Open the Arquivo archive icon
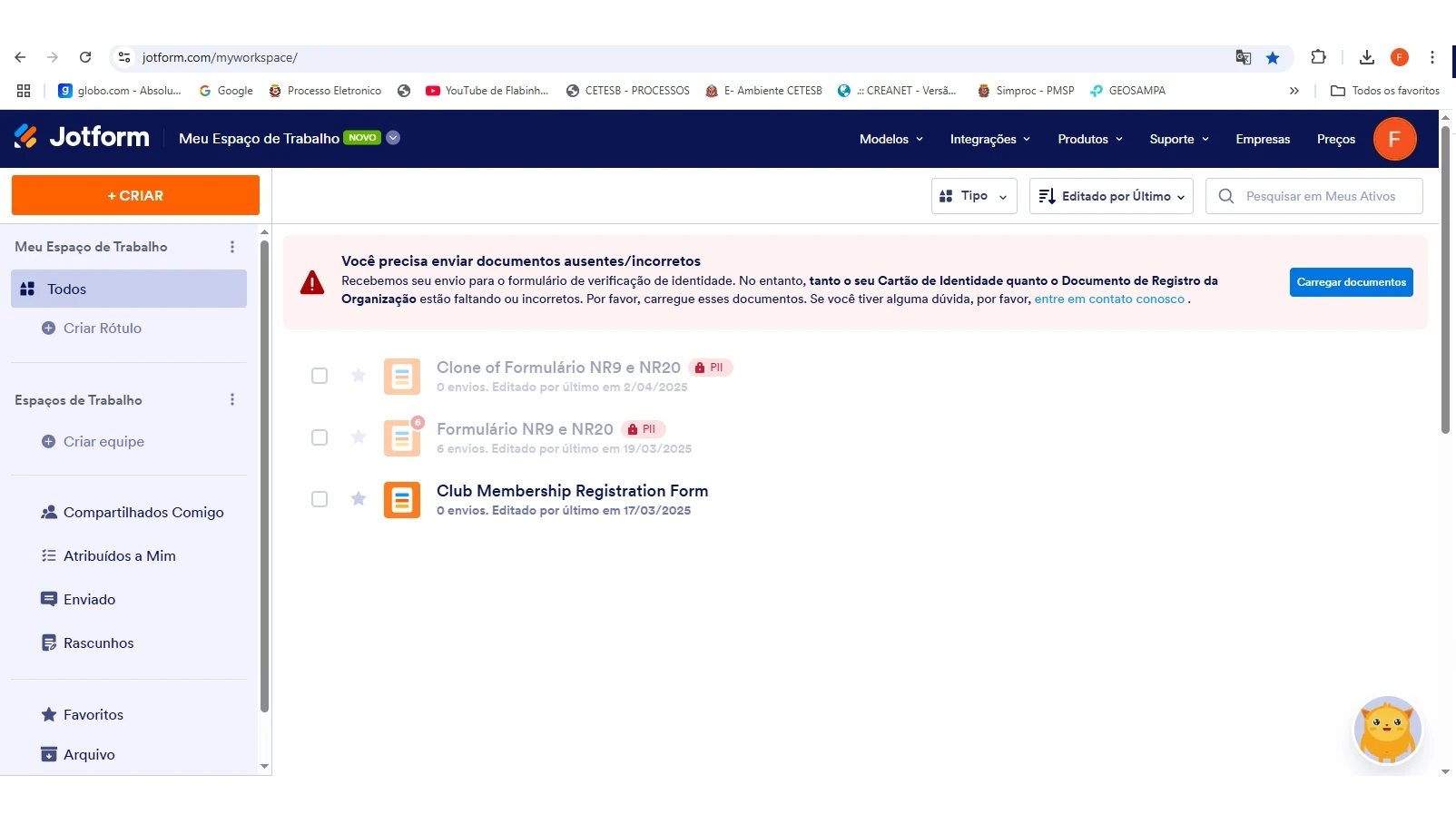This screenshot has height=824, width=1456. click(x=48, y=754)
